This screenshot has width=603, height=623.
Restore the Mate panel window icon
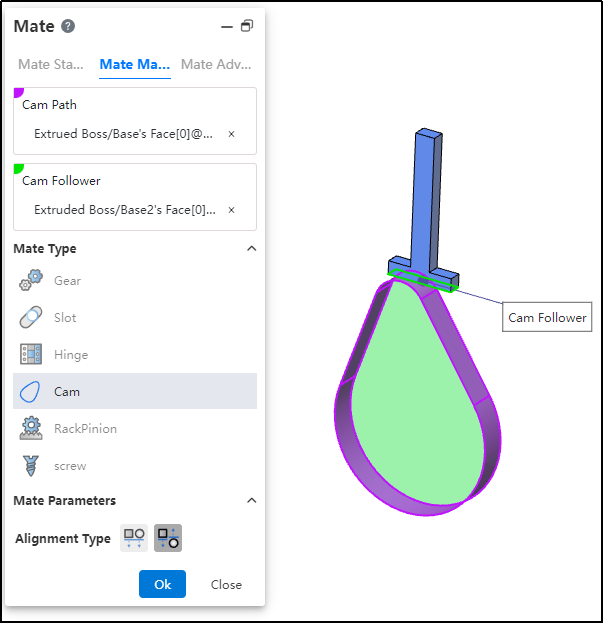click(x=247, y=26)
